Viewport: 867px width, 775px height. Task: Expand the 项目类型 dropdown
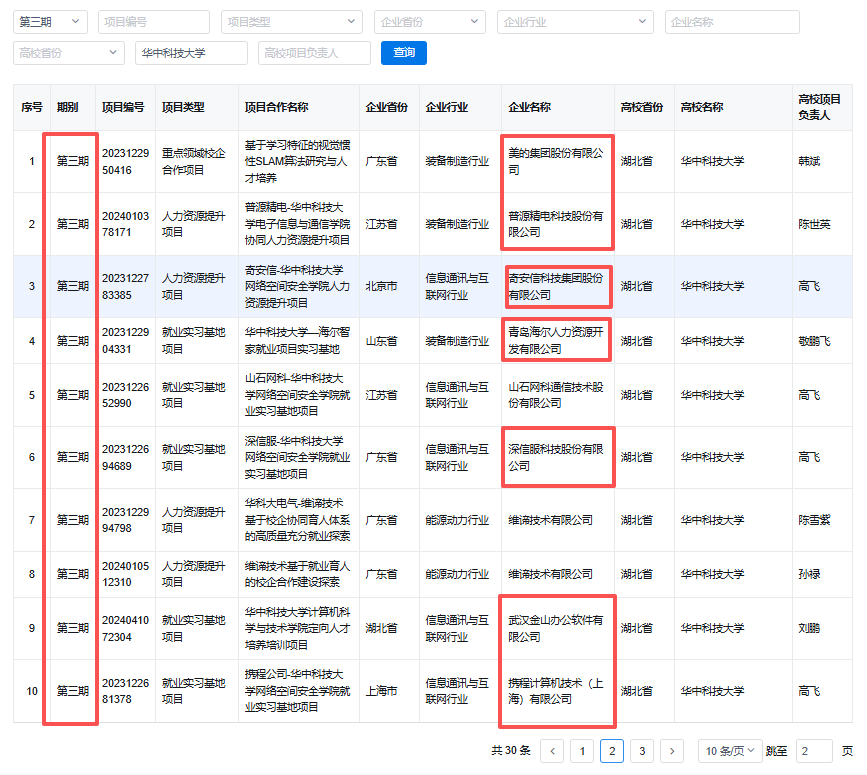[291, 22]
